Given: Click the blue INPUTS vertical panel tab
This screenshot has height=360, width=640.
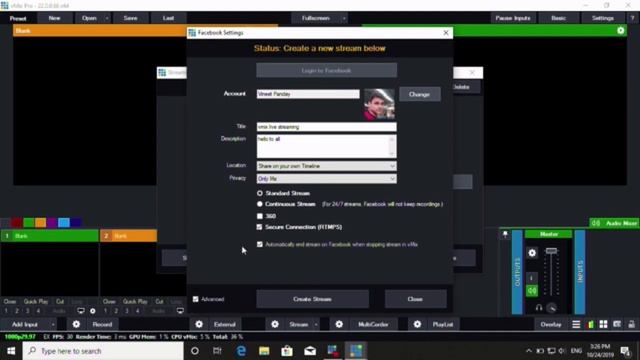Looking at the screenshot, I should coord(580,272).
